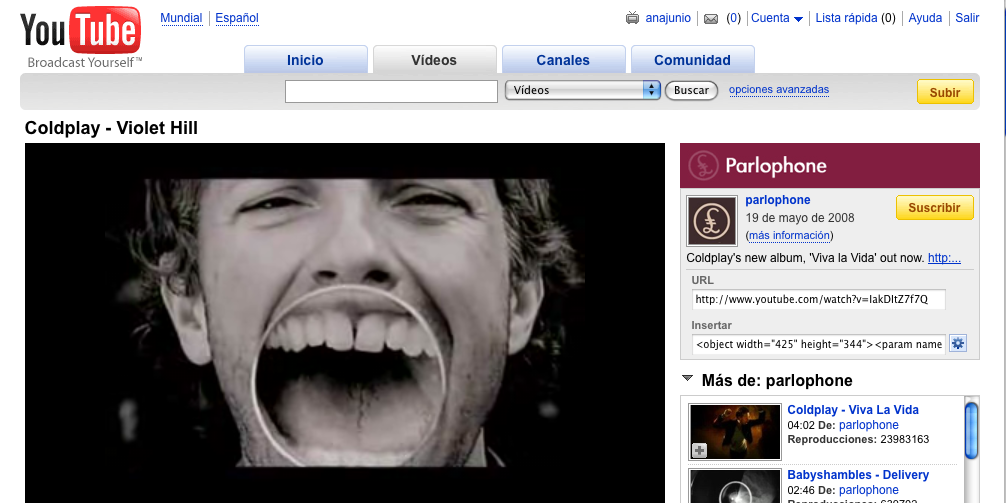
Task: Open embed options gear icon
Action: coord(958,343)
